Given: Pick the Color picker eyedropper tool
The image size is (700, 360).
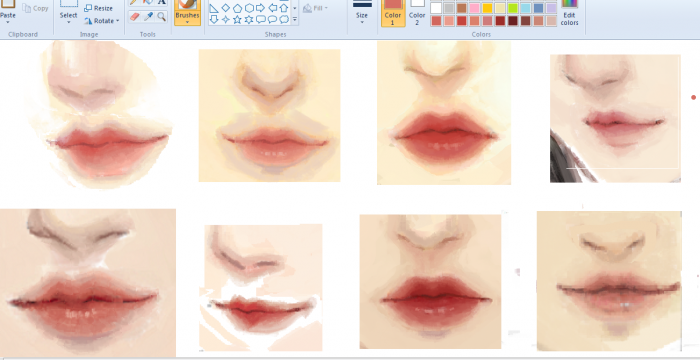Looking at the screenshot, I should click(x=148, y=17).
